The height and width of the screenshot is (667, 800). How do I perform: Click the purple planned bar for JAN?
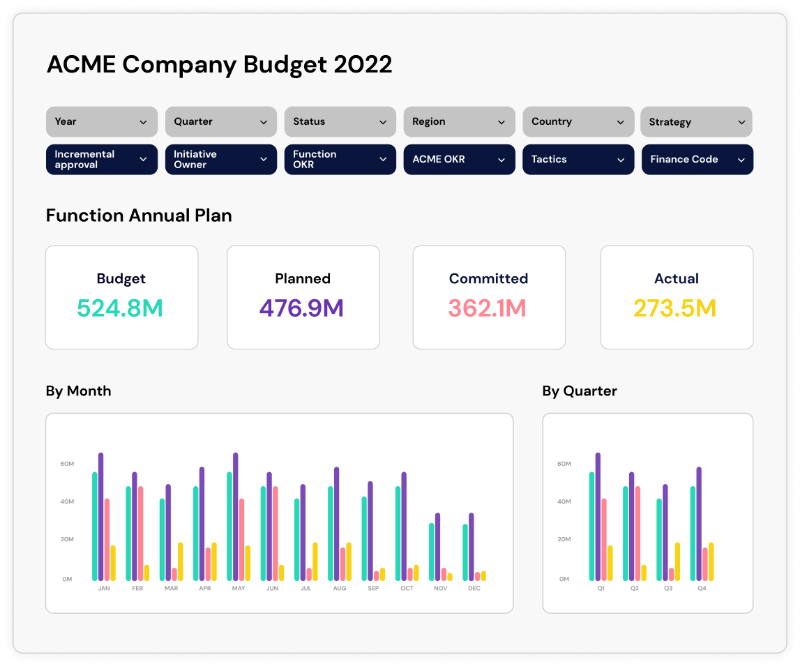(101, 516)
